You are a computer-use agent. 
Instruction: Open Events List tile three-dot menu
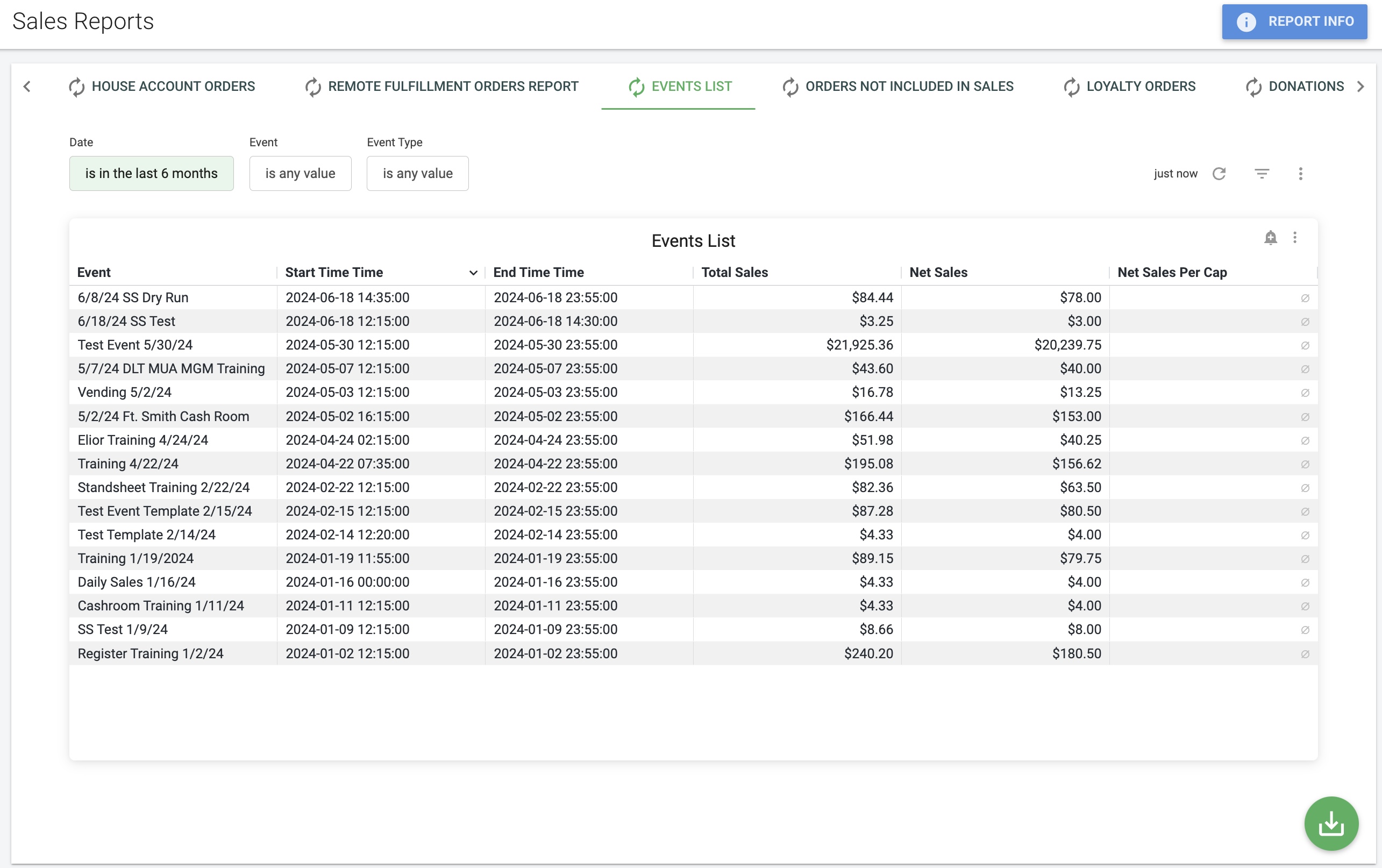coord(1295,238)
